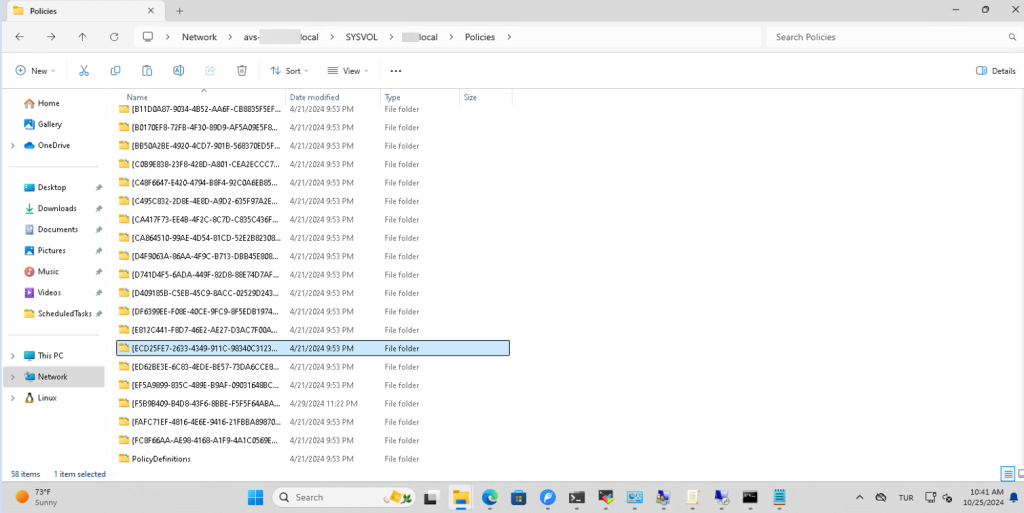
Task: Click the Delete trash icon
Action: pos(241,71)
